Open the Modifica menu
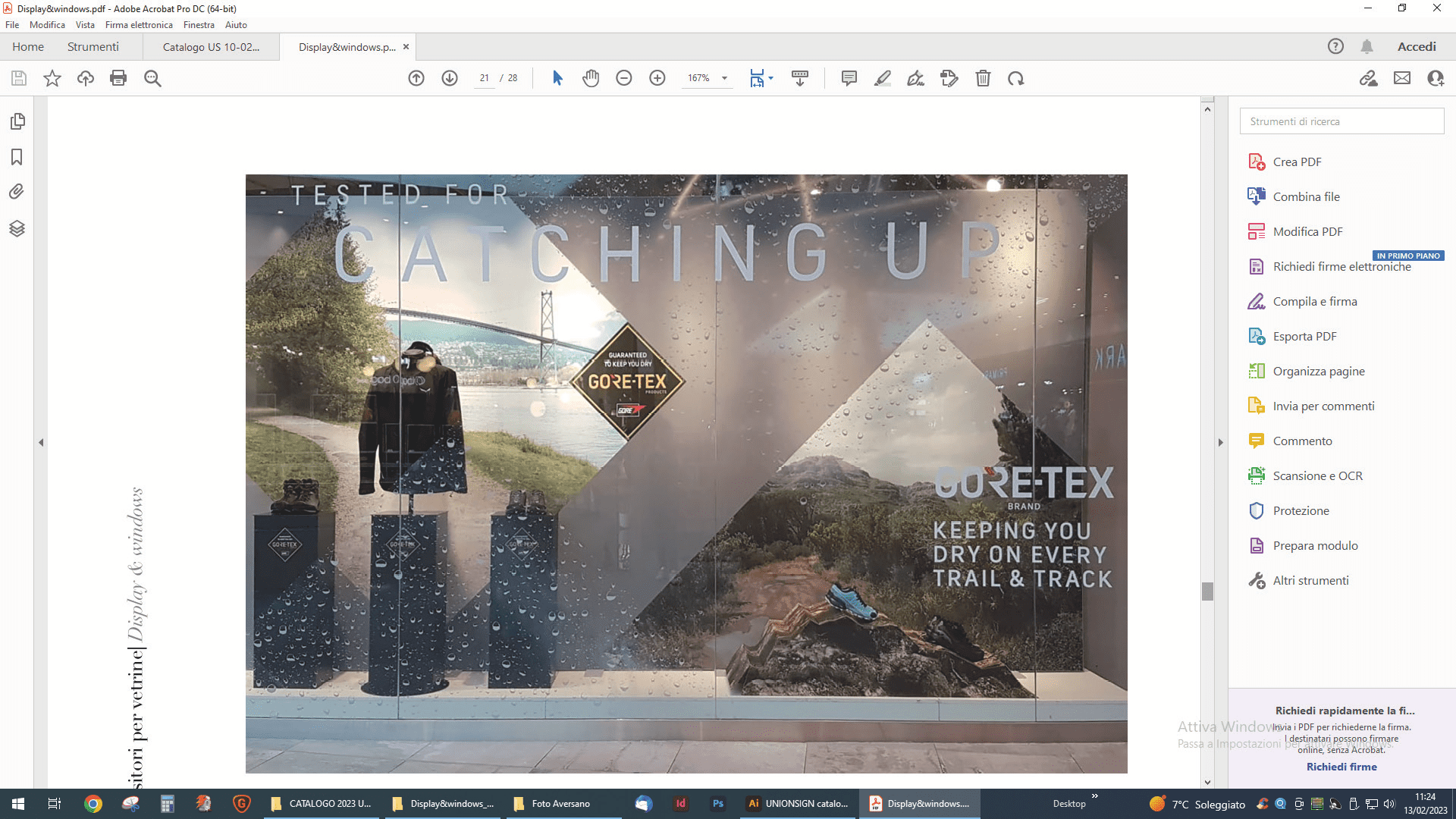The image size is (1456, 819). [47, 25]
